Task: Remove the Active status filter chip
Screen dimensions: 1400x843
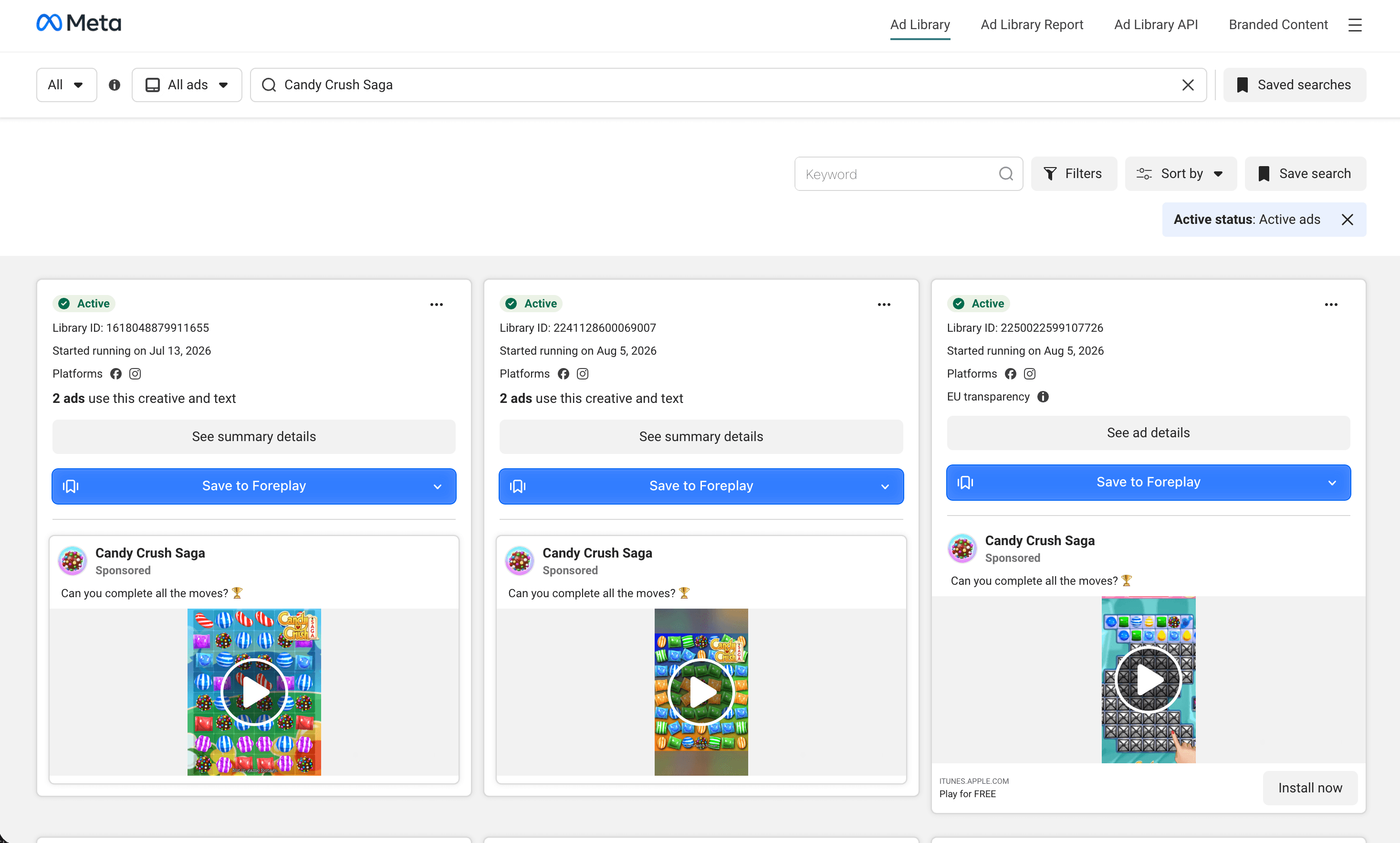Action: (1347, 220)
